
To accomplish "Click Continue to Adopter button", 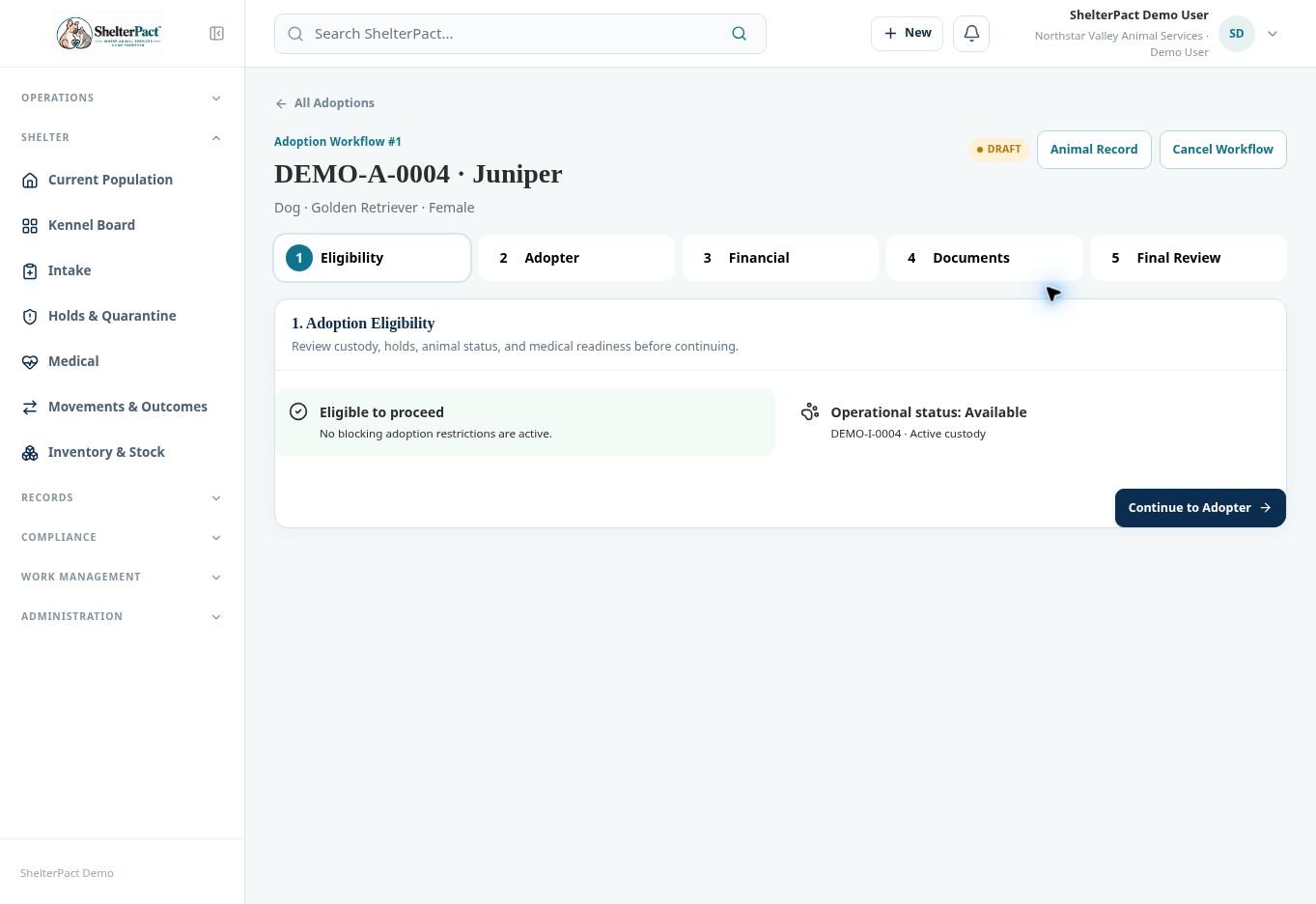I will click(1200, 508).
